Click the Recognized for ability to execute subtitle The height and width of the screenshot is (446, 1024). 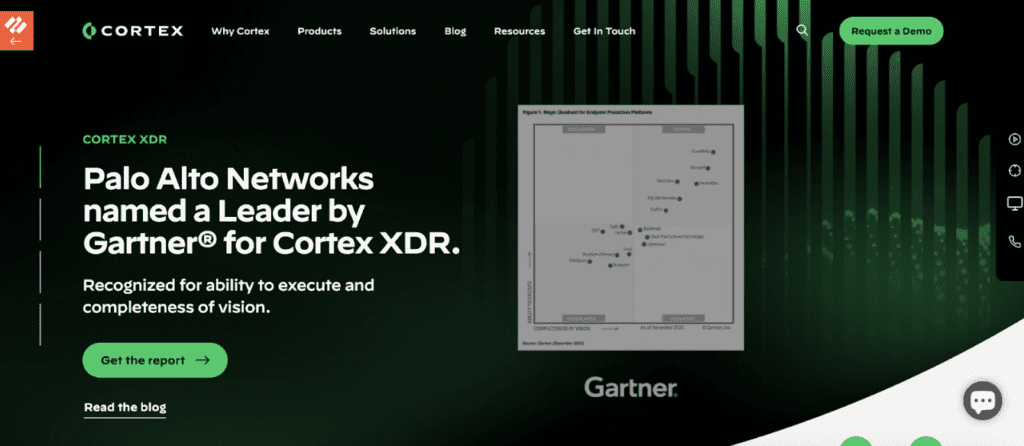tap(229, 296)
